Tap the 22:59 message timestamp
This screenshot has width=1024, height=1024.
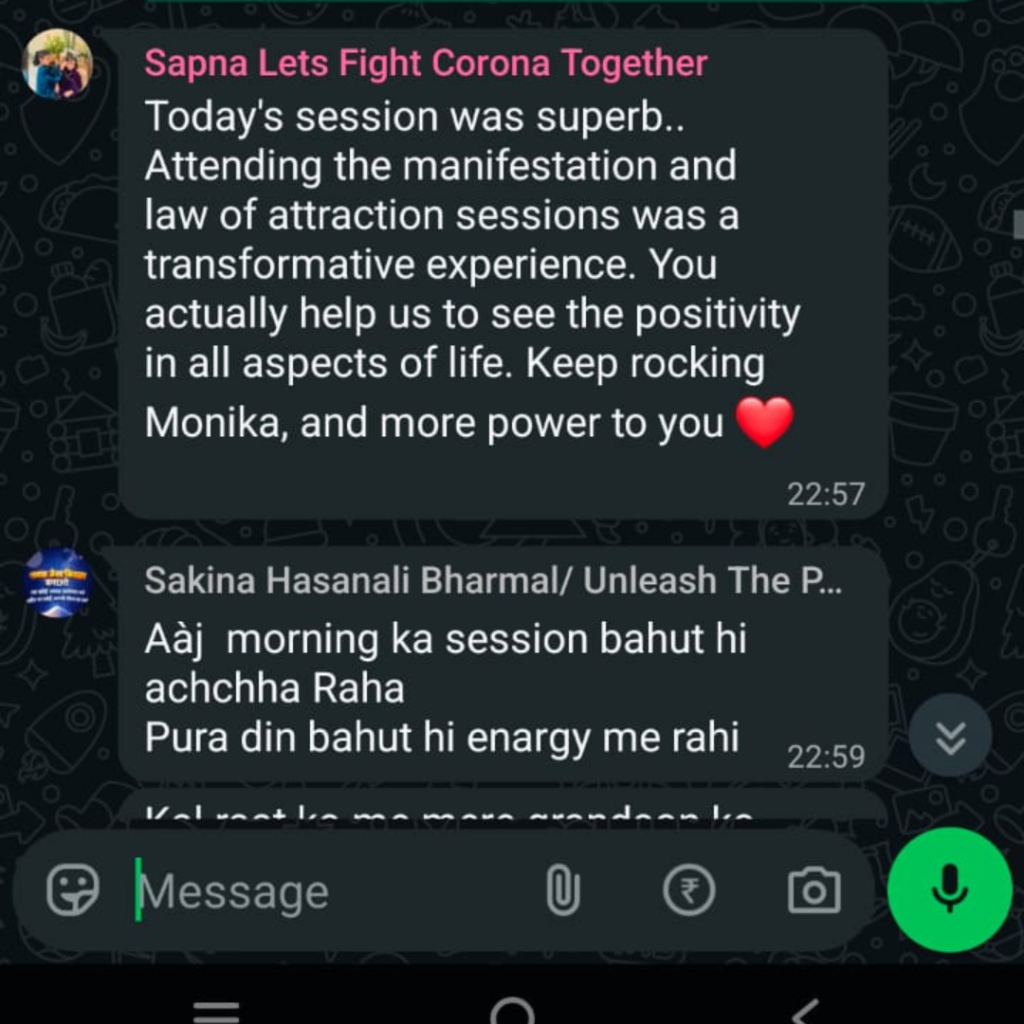[x=825, y=757]
